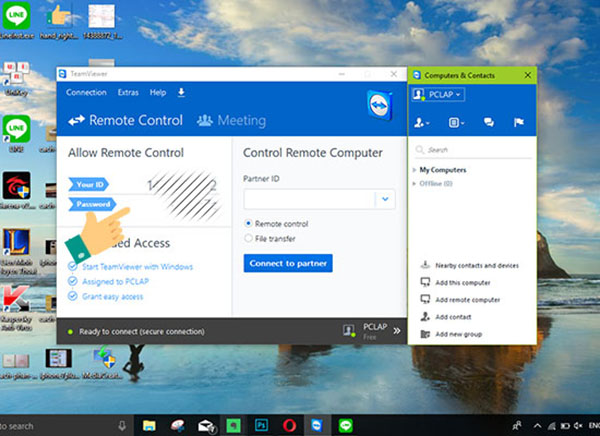Open the top LINE desktop shortcut
The height and width of the screenshot is (436, 600).
[x=16, y=16]
